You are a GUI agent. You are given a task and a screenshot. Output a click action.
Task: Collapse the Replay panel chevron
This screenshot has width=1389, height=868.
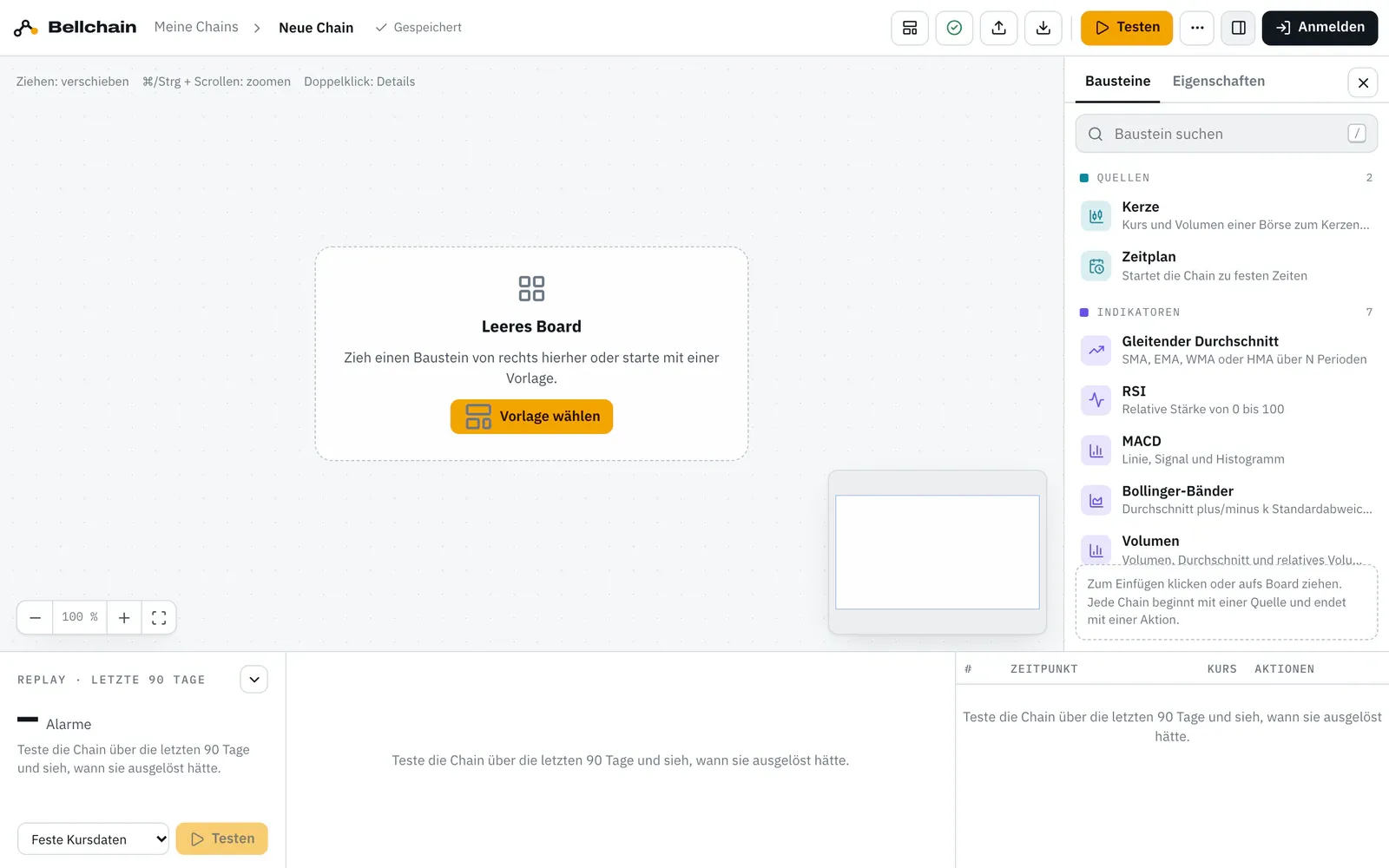254,680
